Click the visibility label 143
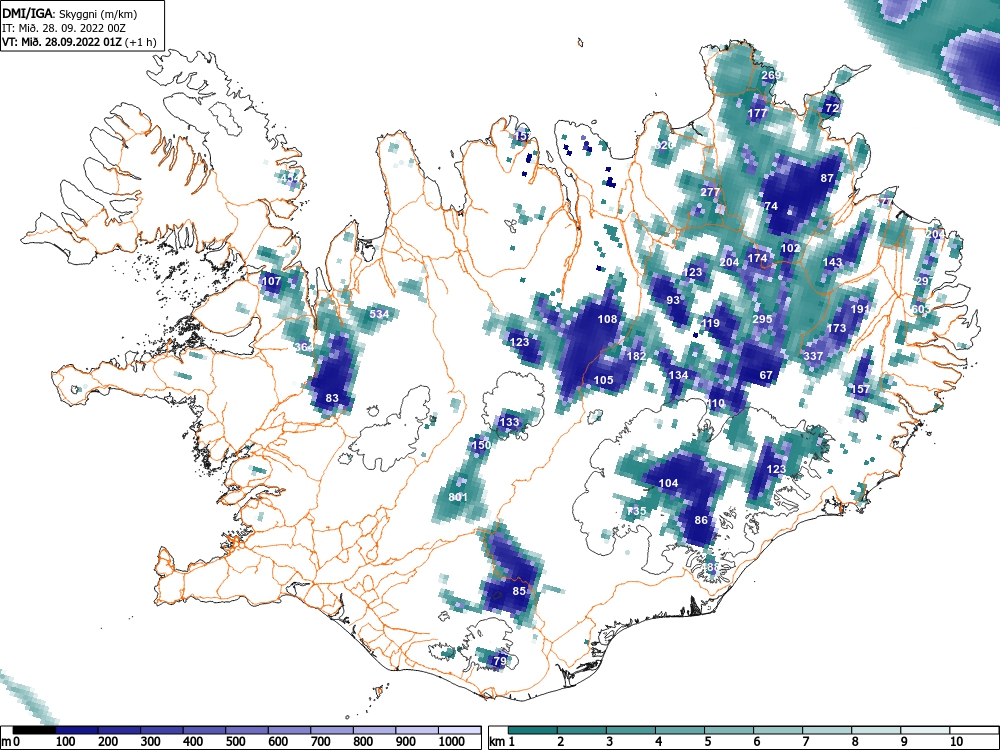 coord(833,262)
